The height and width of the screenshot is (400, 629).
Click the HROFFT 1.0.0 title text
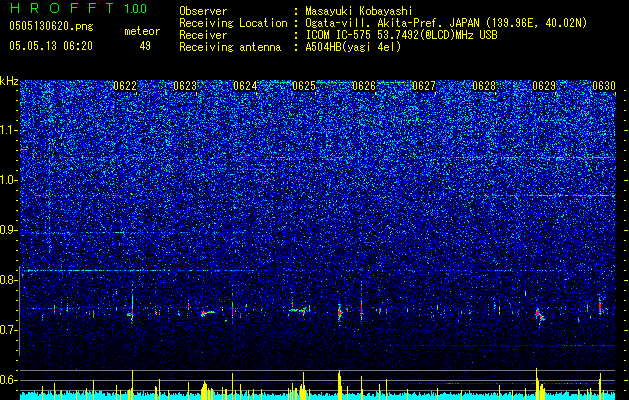coord(78,8)
